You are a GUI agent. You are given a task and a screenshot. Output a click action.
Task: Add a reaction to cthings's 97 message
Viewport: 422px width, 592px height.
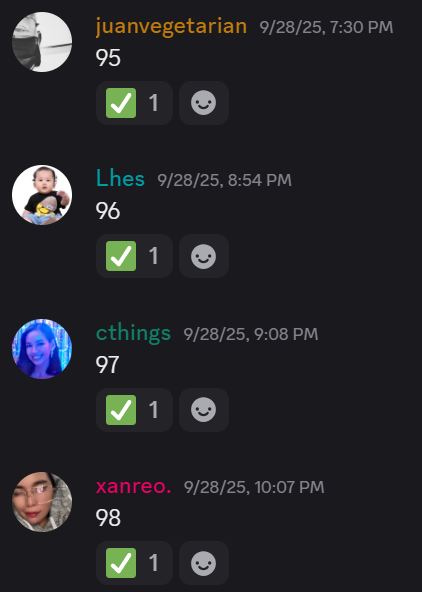[x=204, y=410]
